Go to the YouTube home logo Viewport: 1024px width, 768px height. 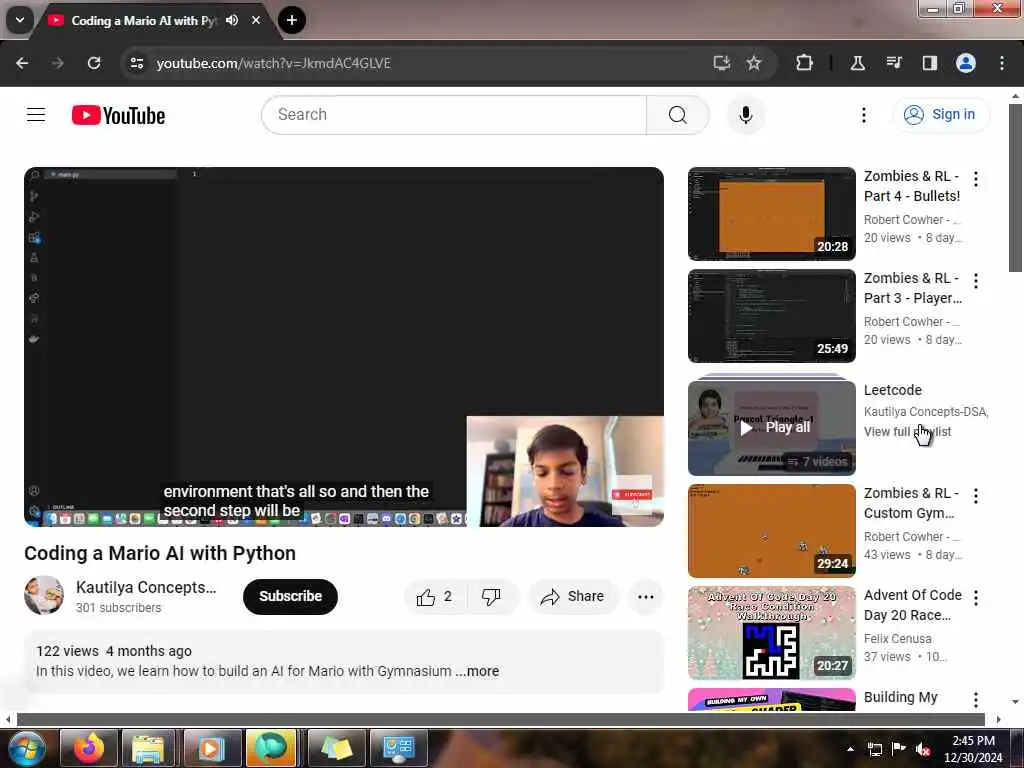pos(118,116)
